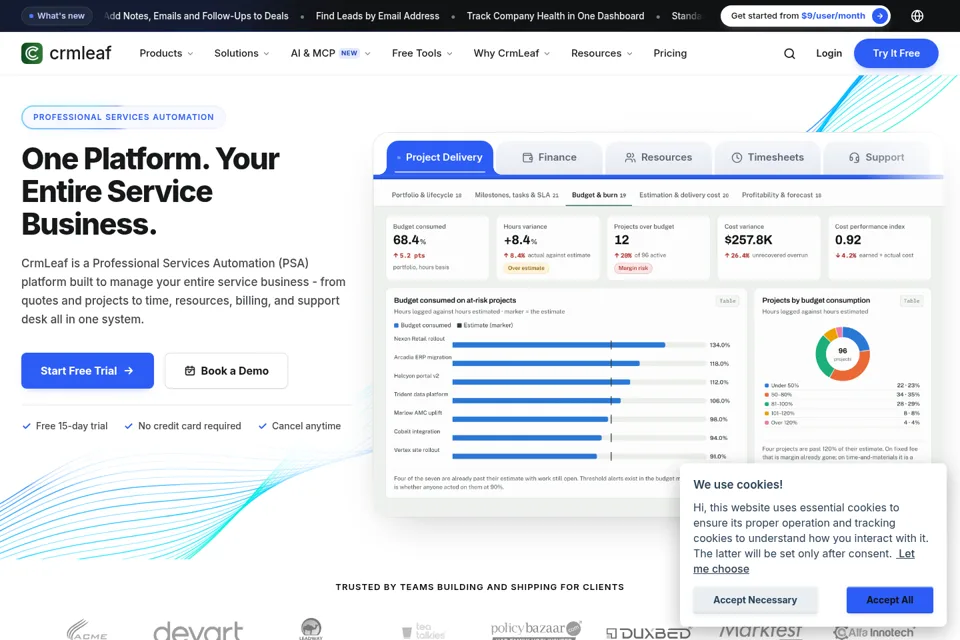The height and width of the screenshot is (640, 960).
Task: Switch to the Finance tab
Action: coord(549,157)
